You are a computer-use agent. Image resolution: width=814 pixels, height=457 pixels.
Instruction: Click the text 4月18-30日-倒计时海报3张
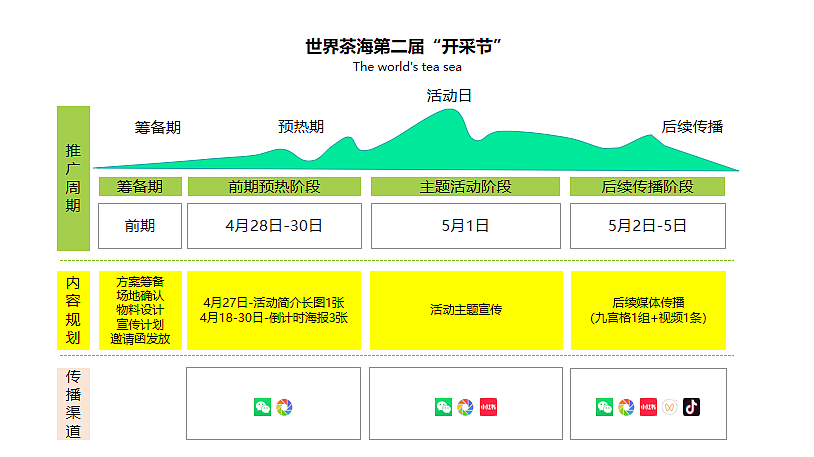click(x=274, y=317)
